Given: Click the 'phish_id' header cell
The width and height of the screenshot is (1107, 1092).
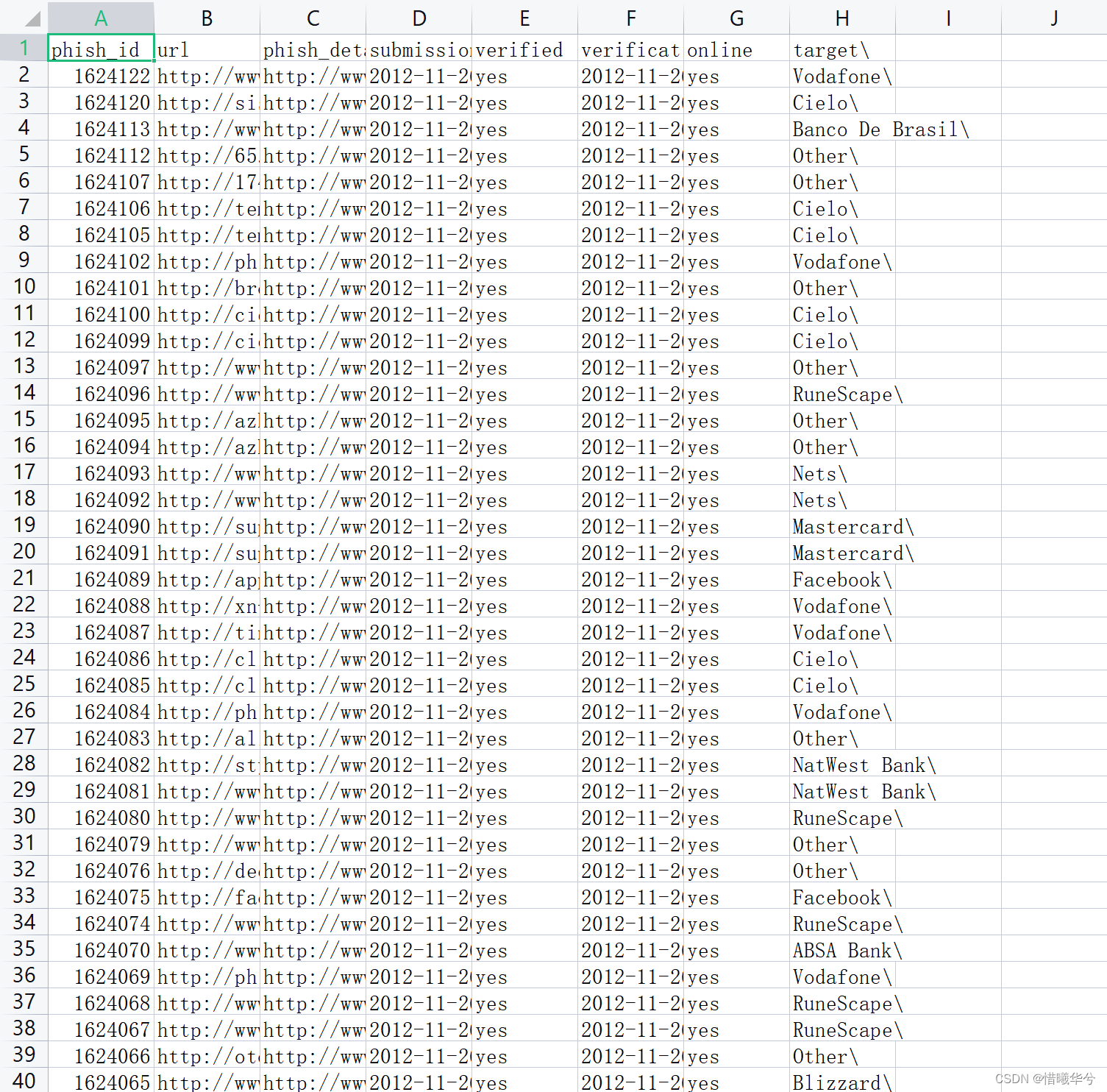Looking at the screenshot, I should click(101, 48).
